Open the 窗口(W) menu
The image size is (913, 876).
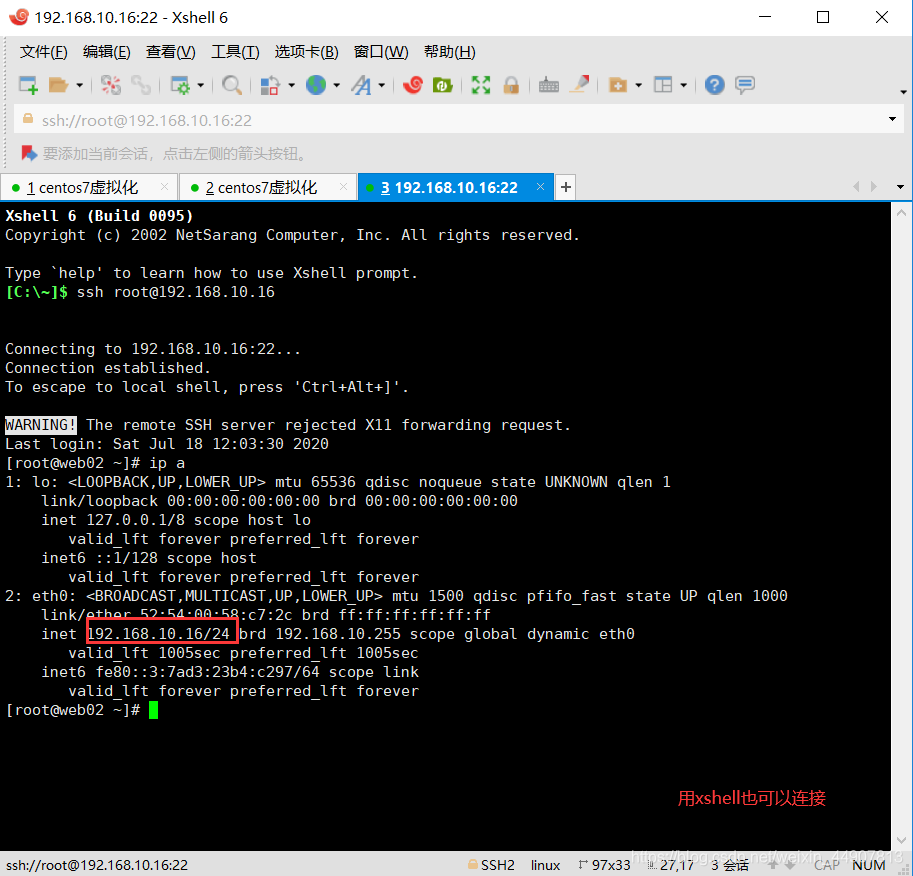381,52
